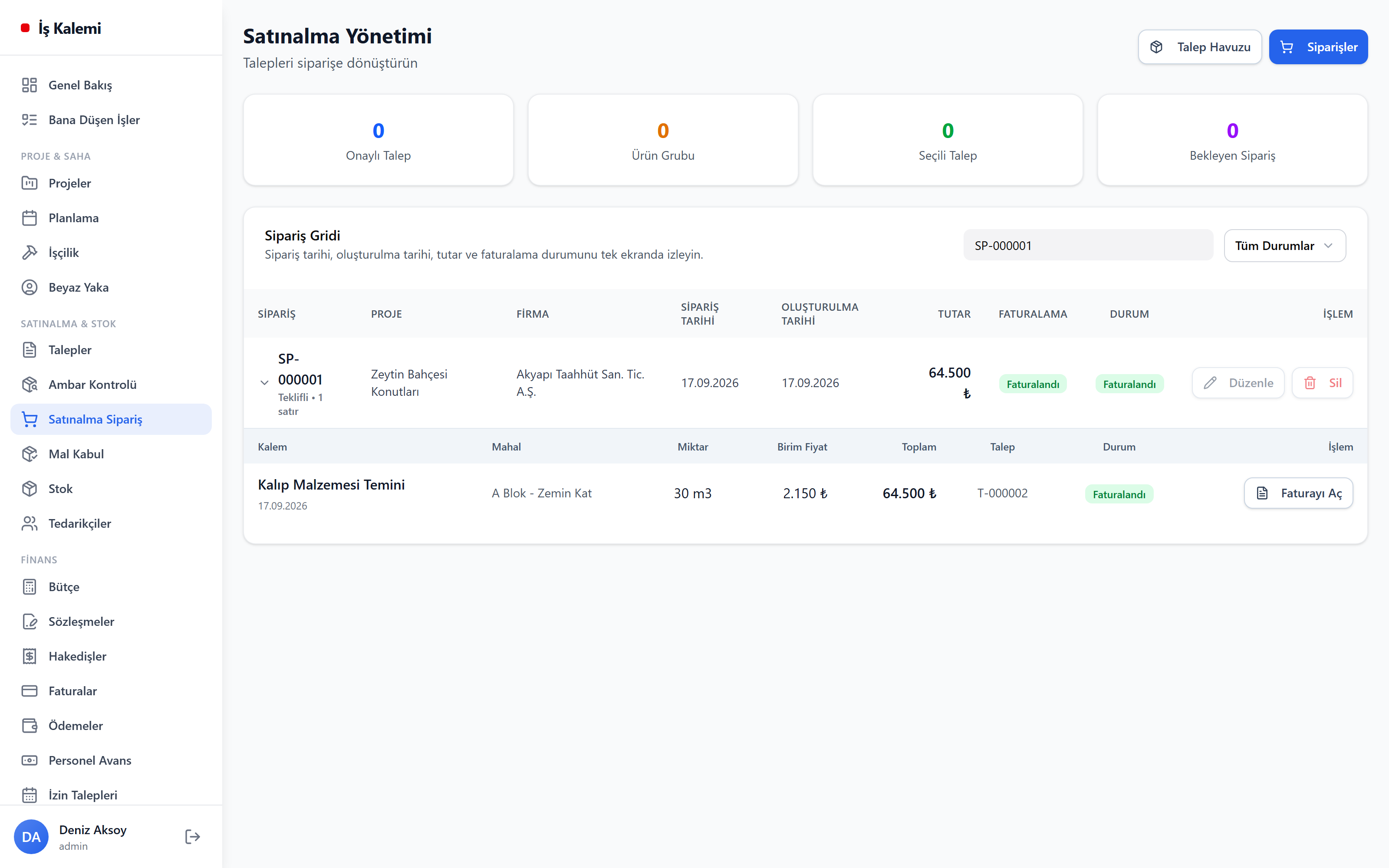Screen dimensions: 1389x868
Task: Click the Tedarikçiler people icon
Action: click(x=29, y=523)
